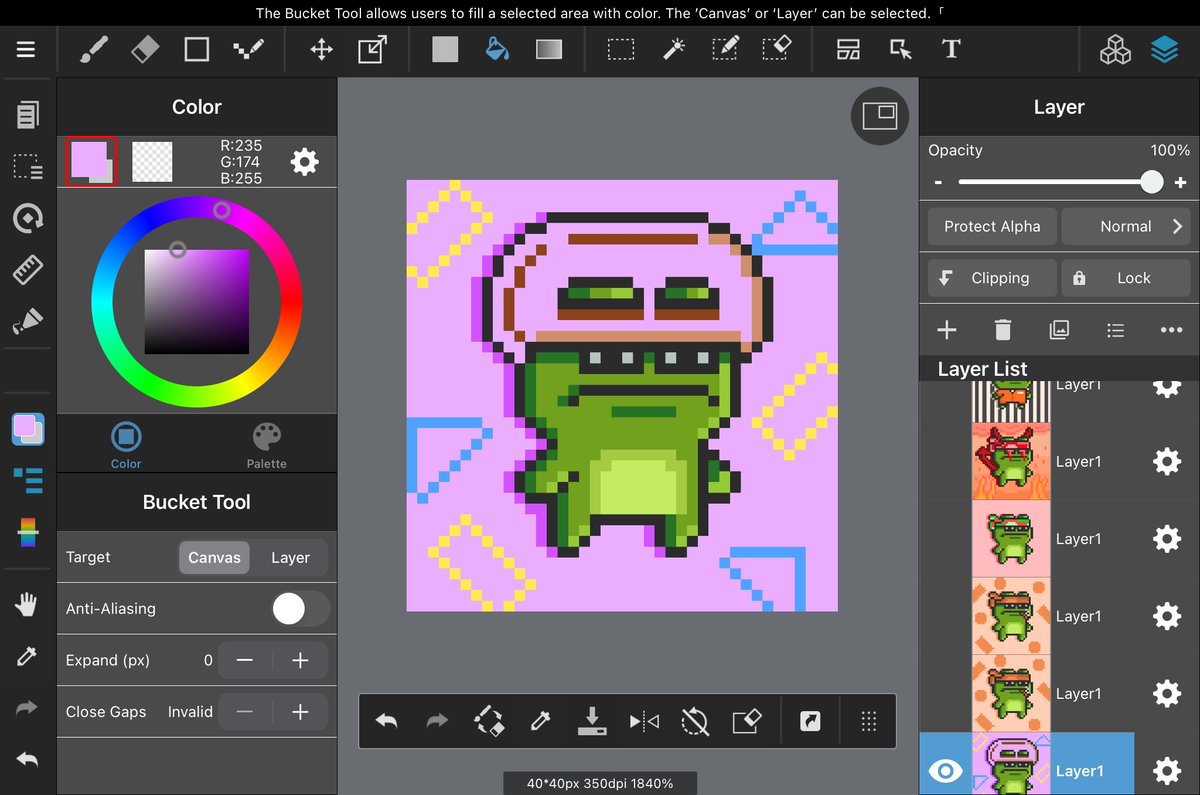Open the flashlight snap icon in the left sidebar
Screen dimensions: 1200x795
[x=27, y=321]
